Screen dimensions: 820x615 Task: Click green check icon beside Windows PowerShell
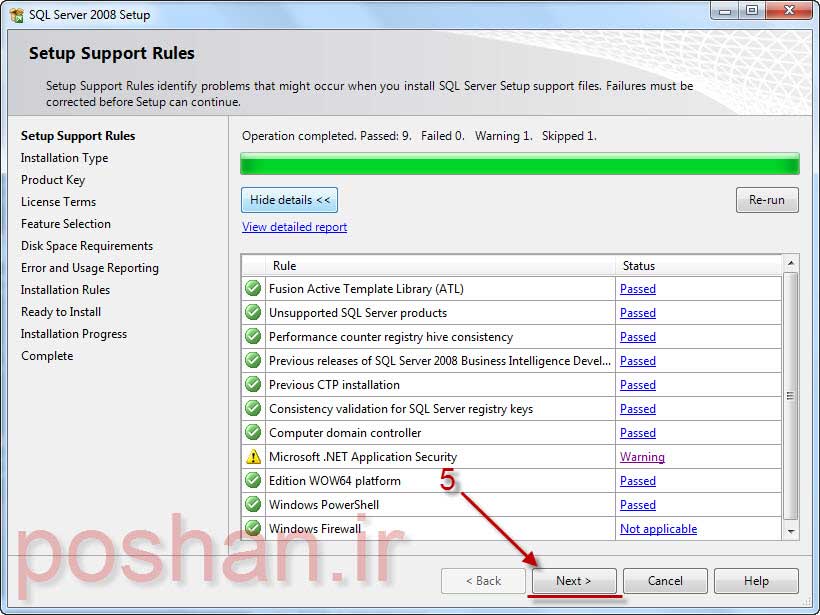[x=253, y=505]
